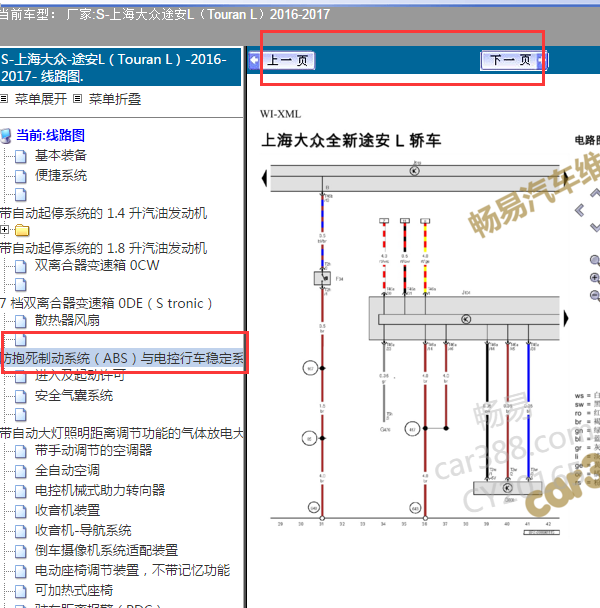Click document icon beside 收音机装置
Viewport: 600px width, 608px height.
point(21,511)
